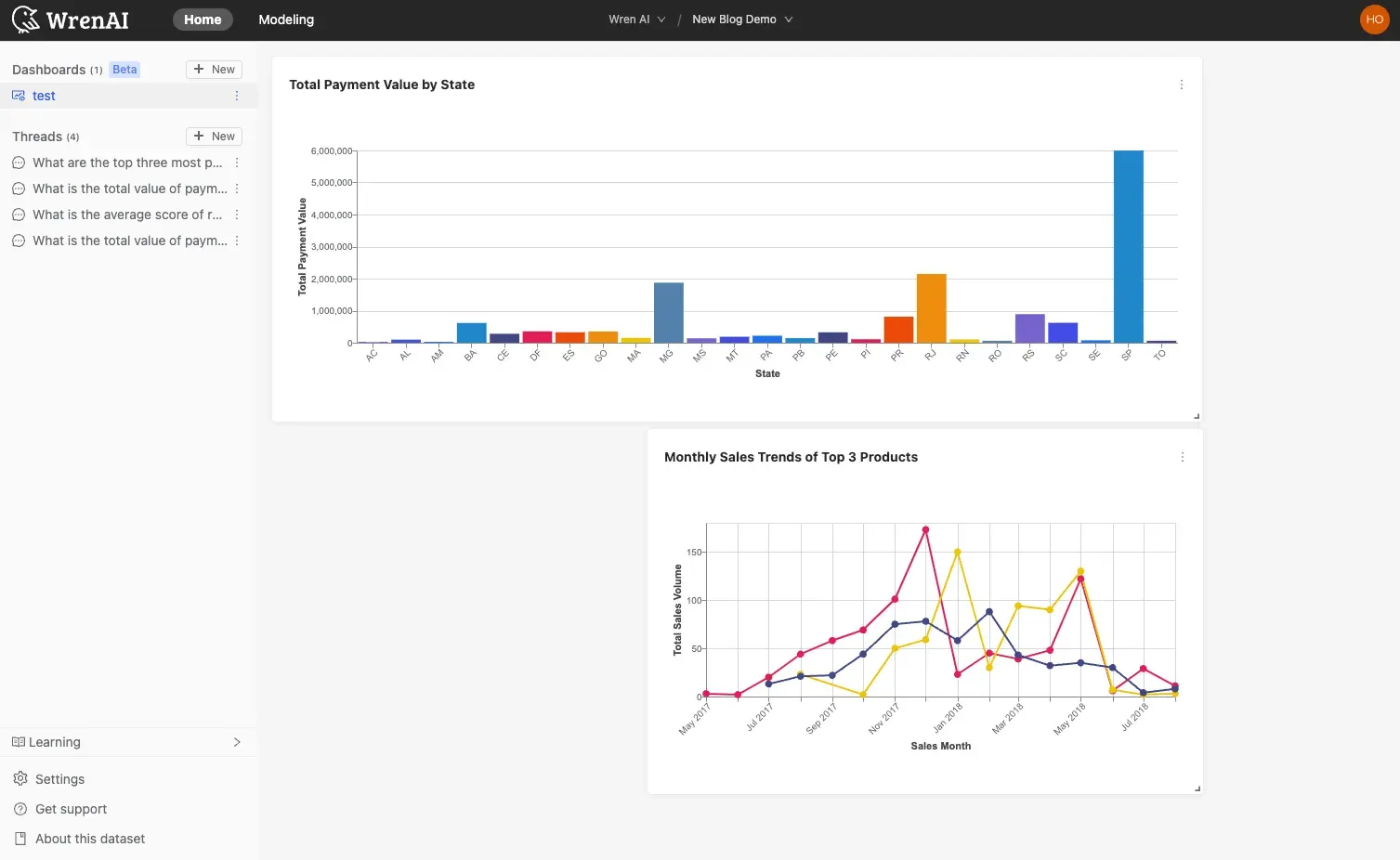Click the About this dataset file icon

(20, 839)
